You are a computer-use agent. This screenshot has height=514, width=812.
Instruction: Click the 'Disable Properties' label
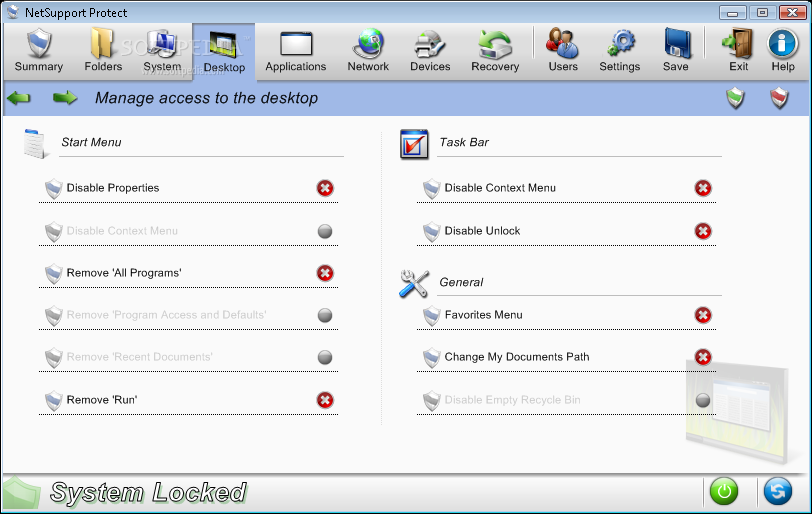pyautogui.click(x=113, y=188)
